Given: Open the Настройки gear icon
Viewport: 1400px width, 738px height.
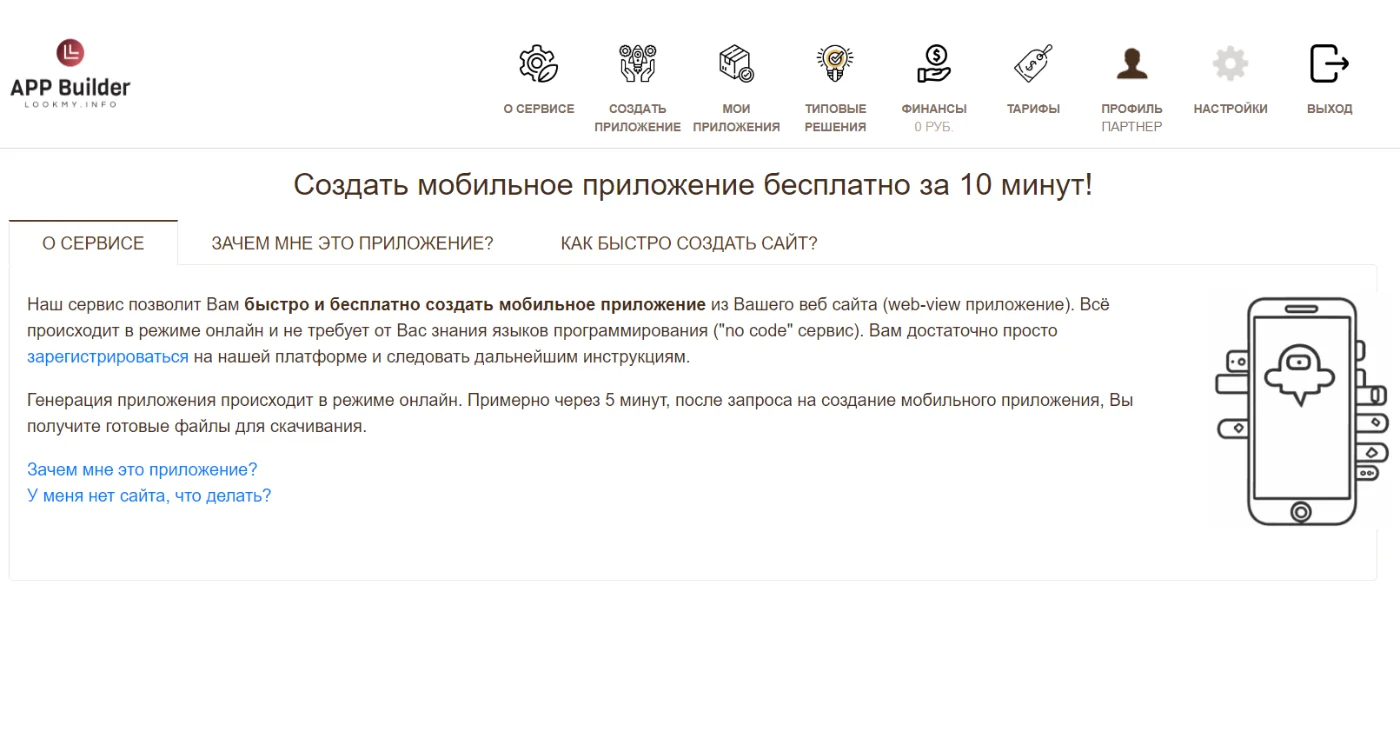Looking at the screenshot, I should (1230, 63).
